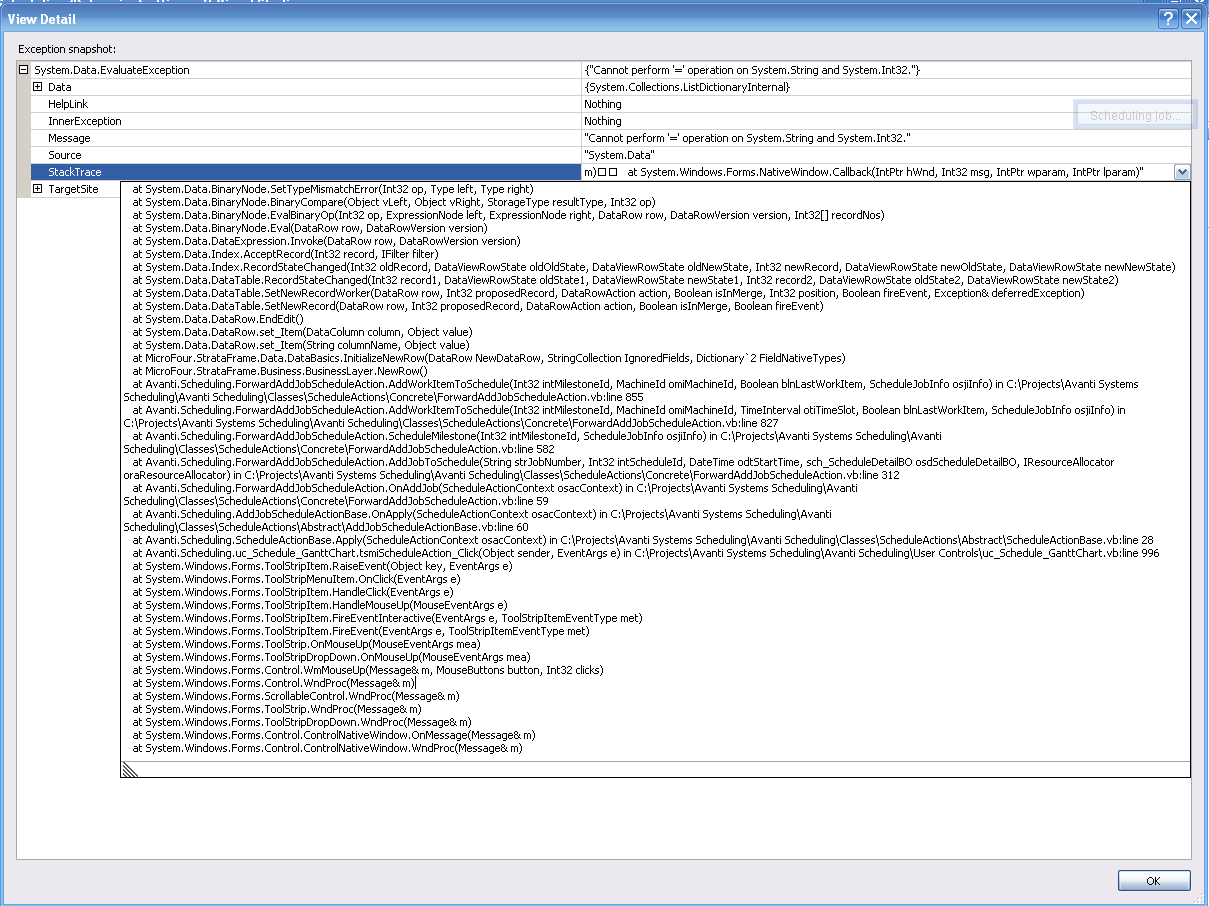The image size is (1209, 906).
Task: Expand the TargetSite property node
Action: (38, 189)
